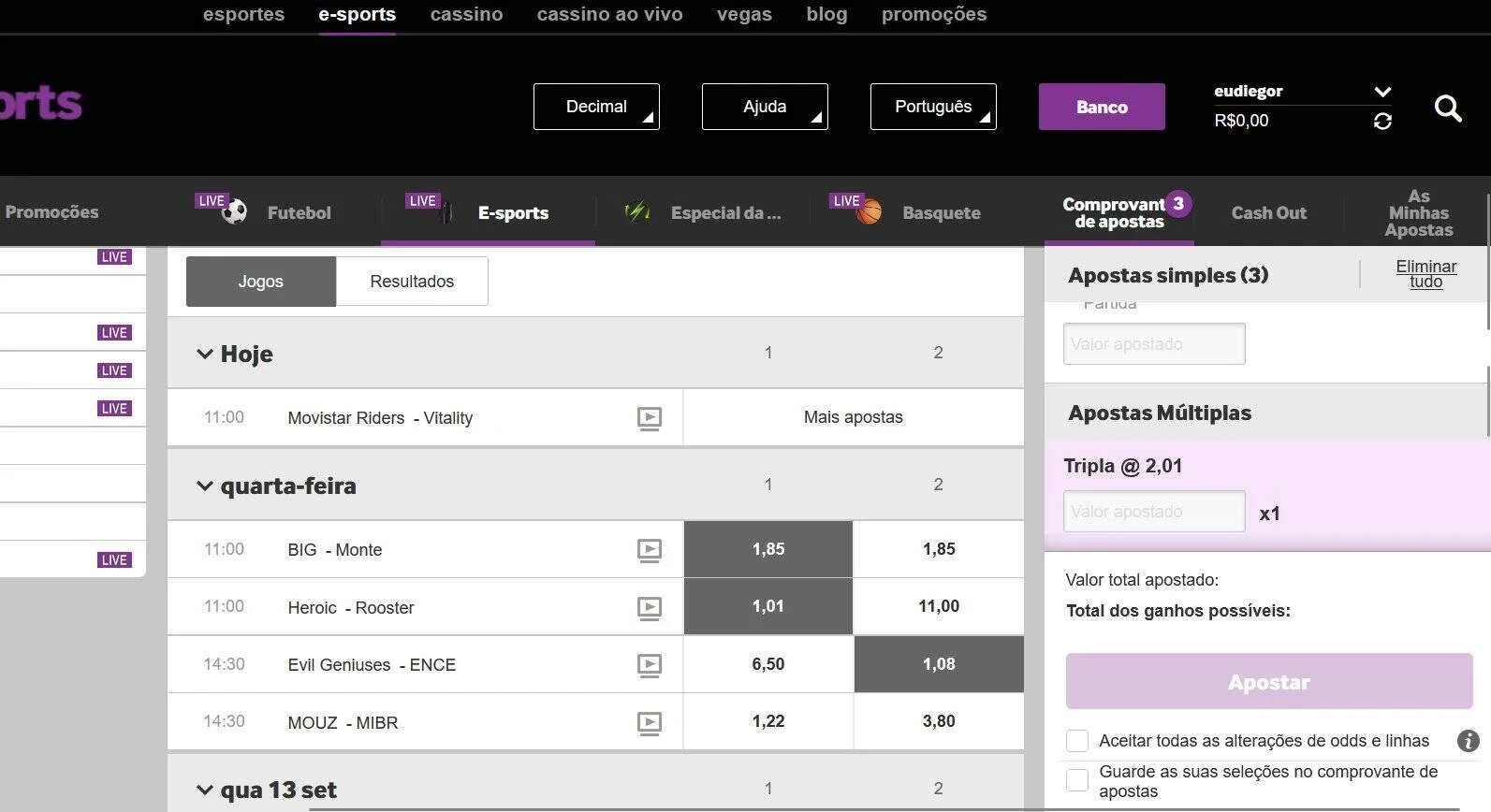The image size is (1491, 812).
Task: Click Mais apostas for Movistar Riders match
Action: [854, 417]
